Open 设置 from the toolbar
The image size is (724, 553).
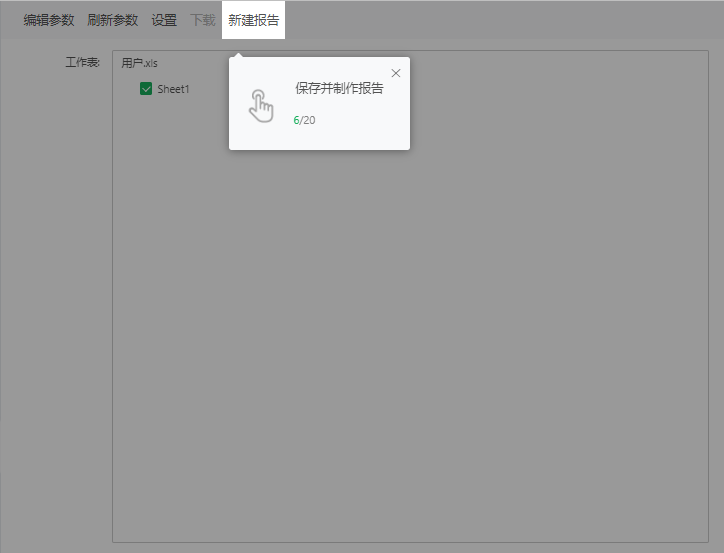tap(164, 20)
